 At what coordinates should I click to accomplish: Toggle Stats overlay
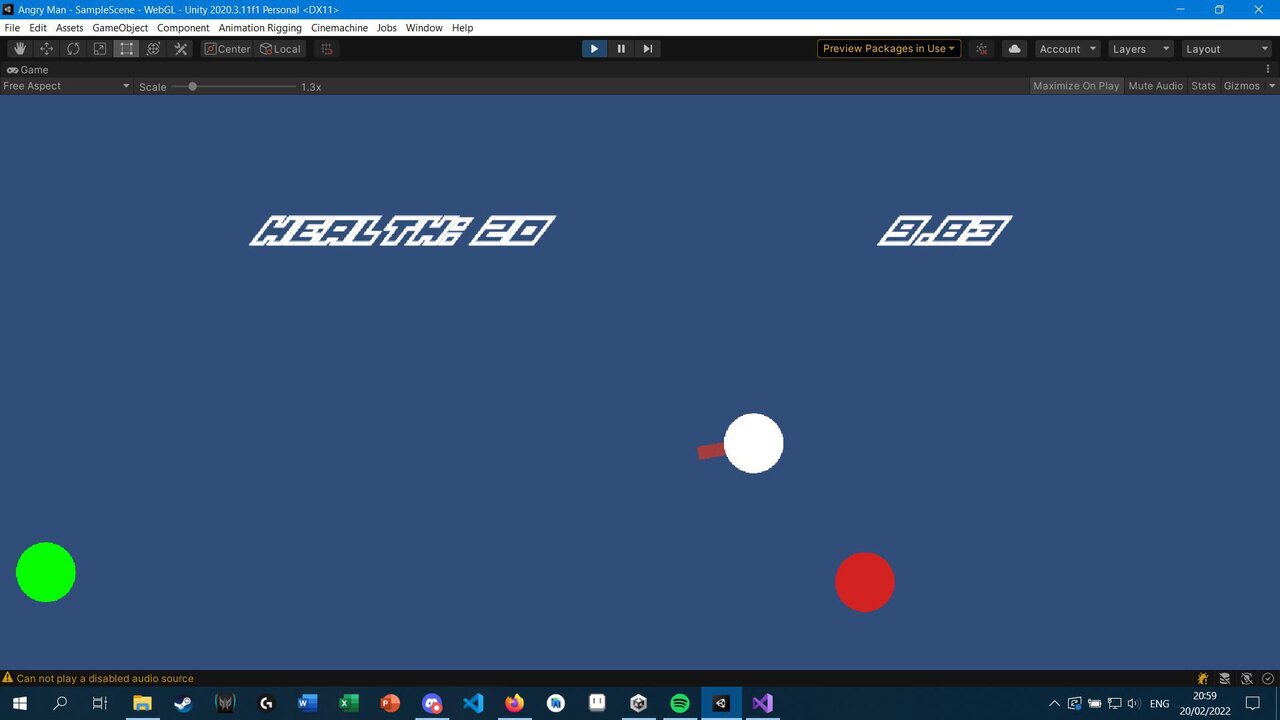pos(1204,86)
